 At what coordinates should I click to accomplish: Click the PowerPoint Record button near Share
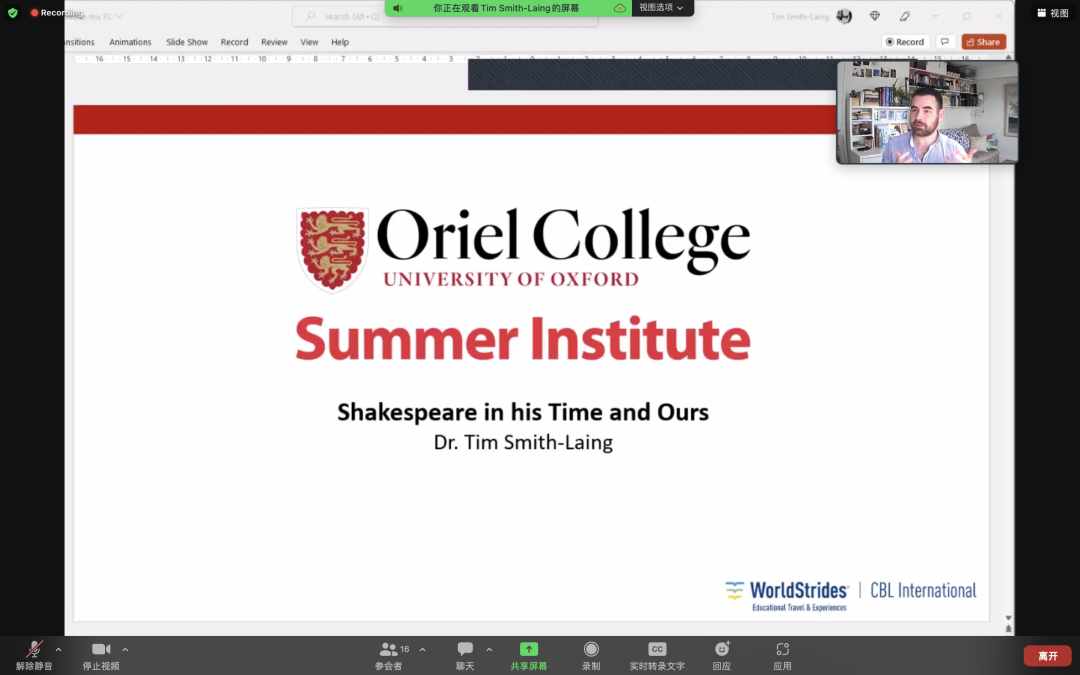[x=905, y=42]
